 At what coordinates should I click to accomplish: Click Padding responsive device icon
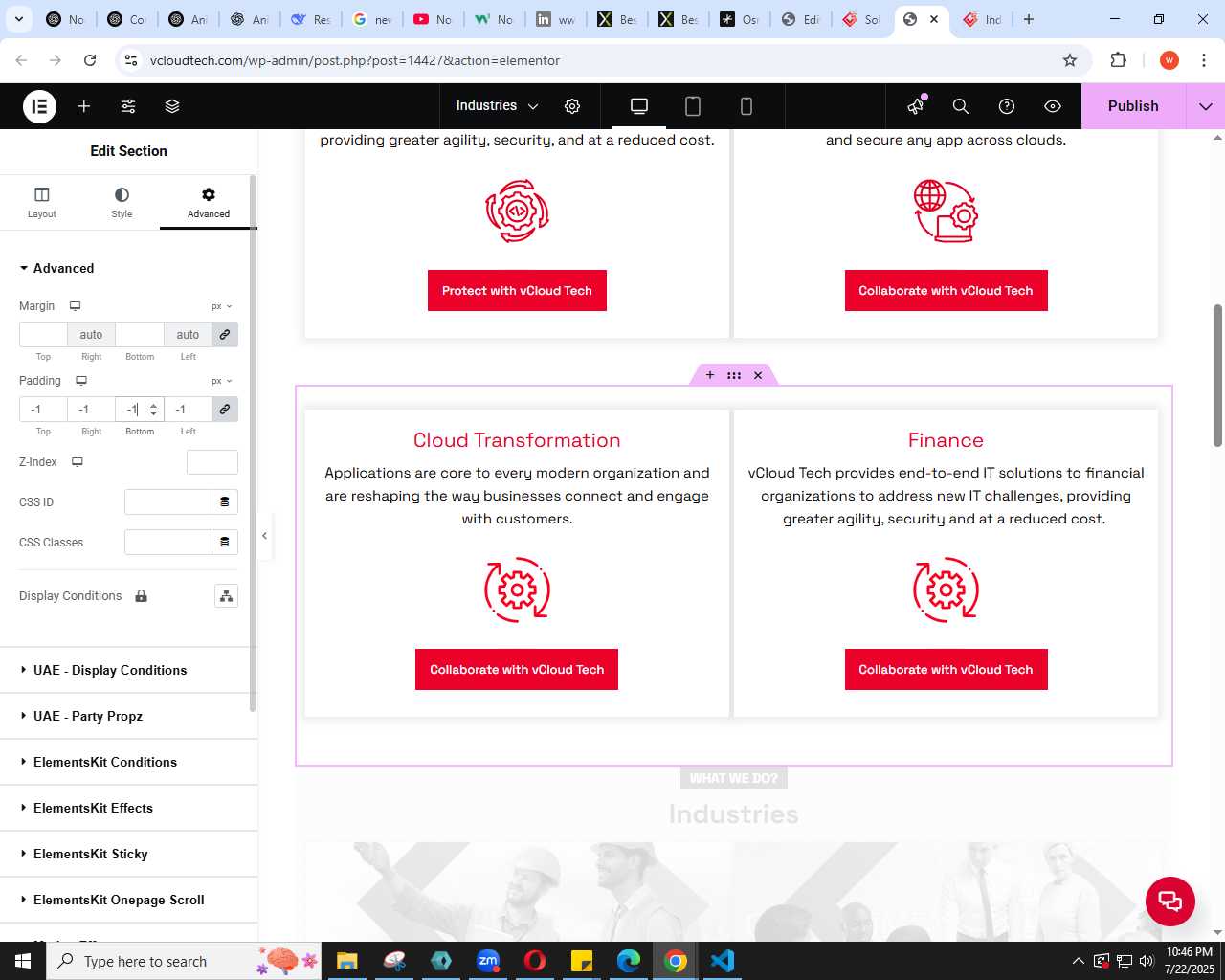point(81,381)
